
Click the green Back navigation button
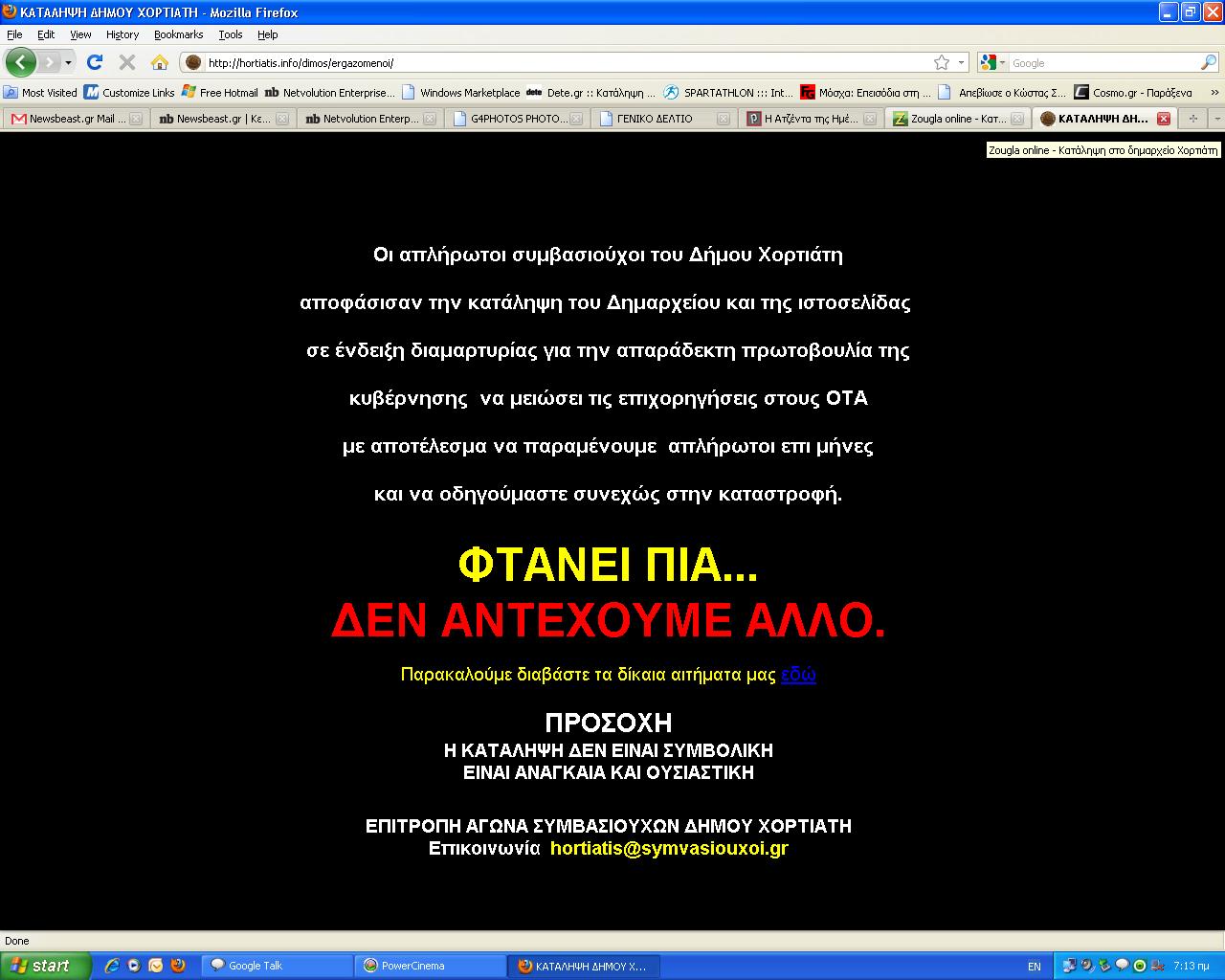(20, 63)
